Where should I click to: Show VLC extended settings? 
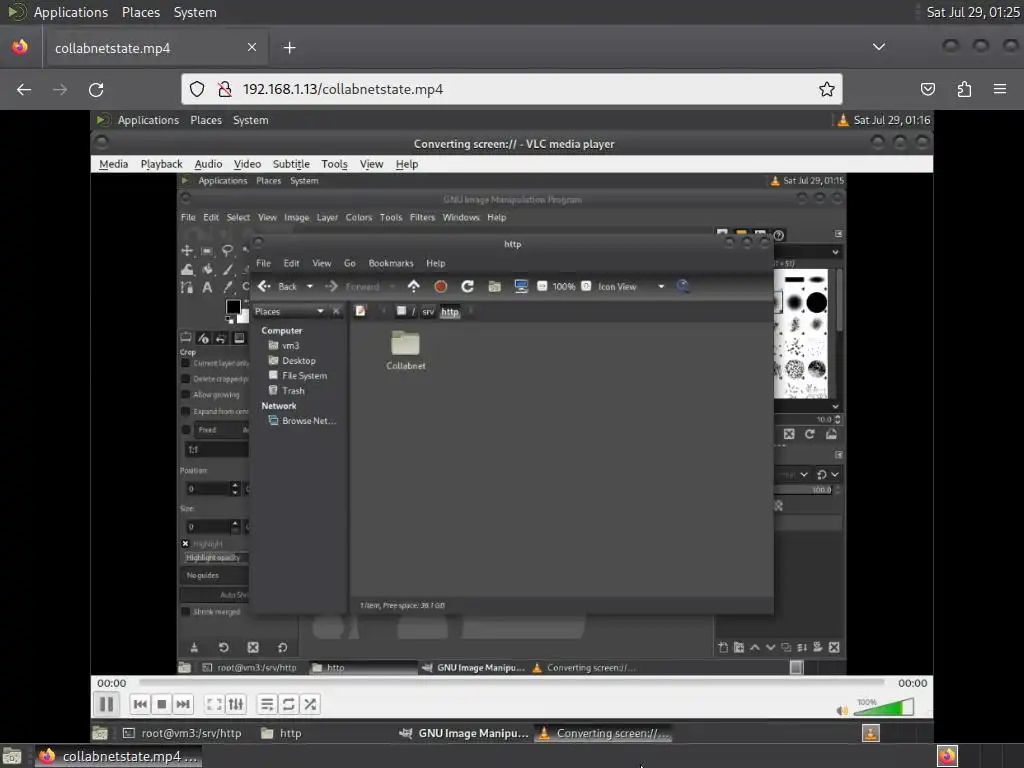pyautogui.click(x=236, y=704)
